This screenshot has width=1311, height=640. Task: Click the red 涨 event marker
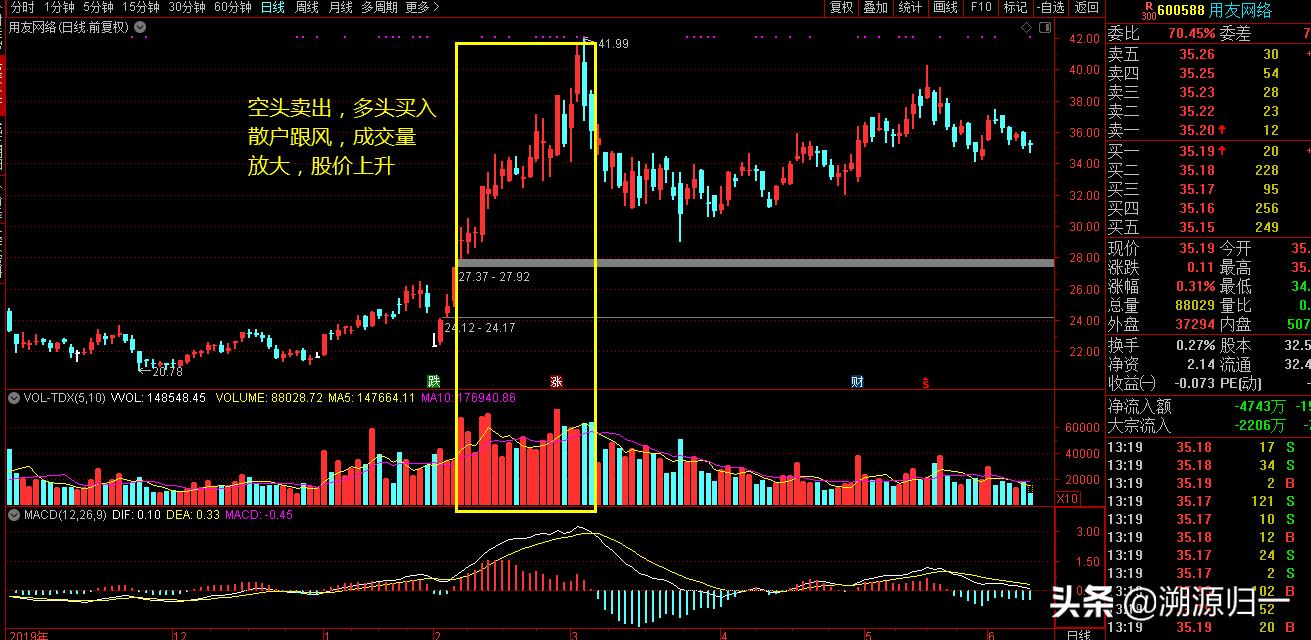click(x=556, y=381)
